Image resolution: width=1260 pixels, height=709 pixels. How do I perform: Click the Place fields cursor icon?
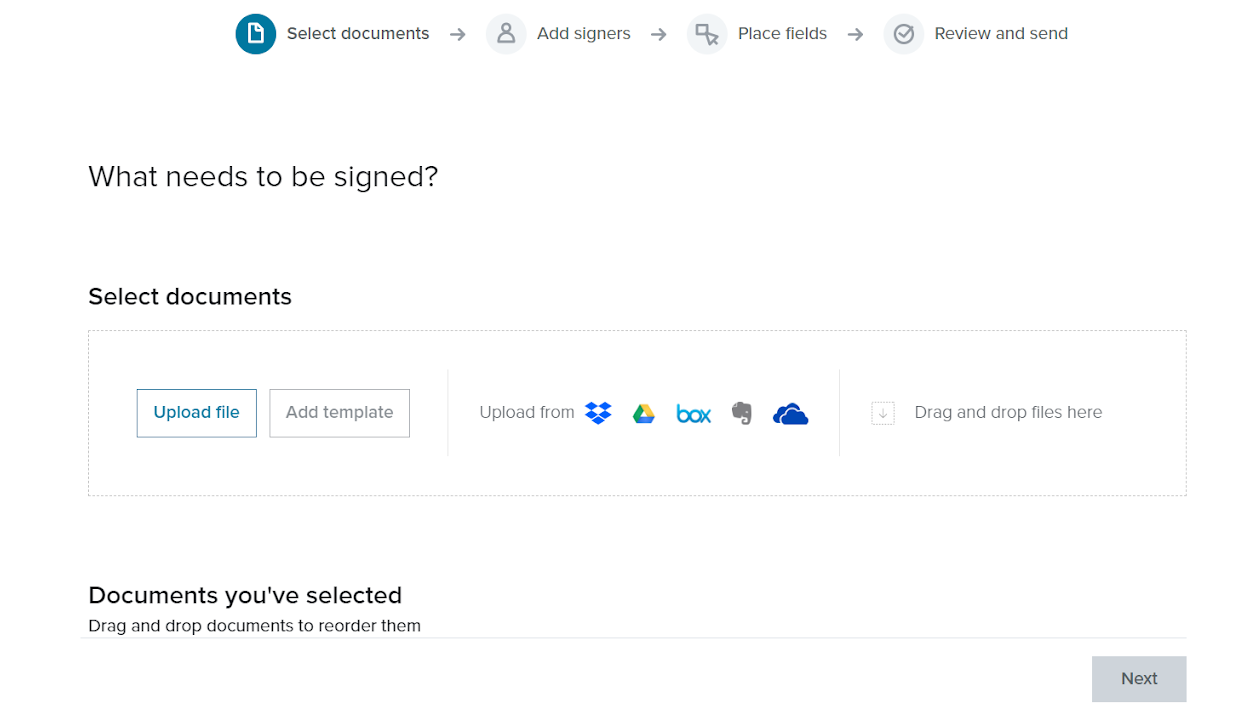click(x=707, y=34)
